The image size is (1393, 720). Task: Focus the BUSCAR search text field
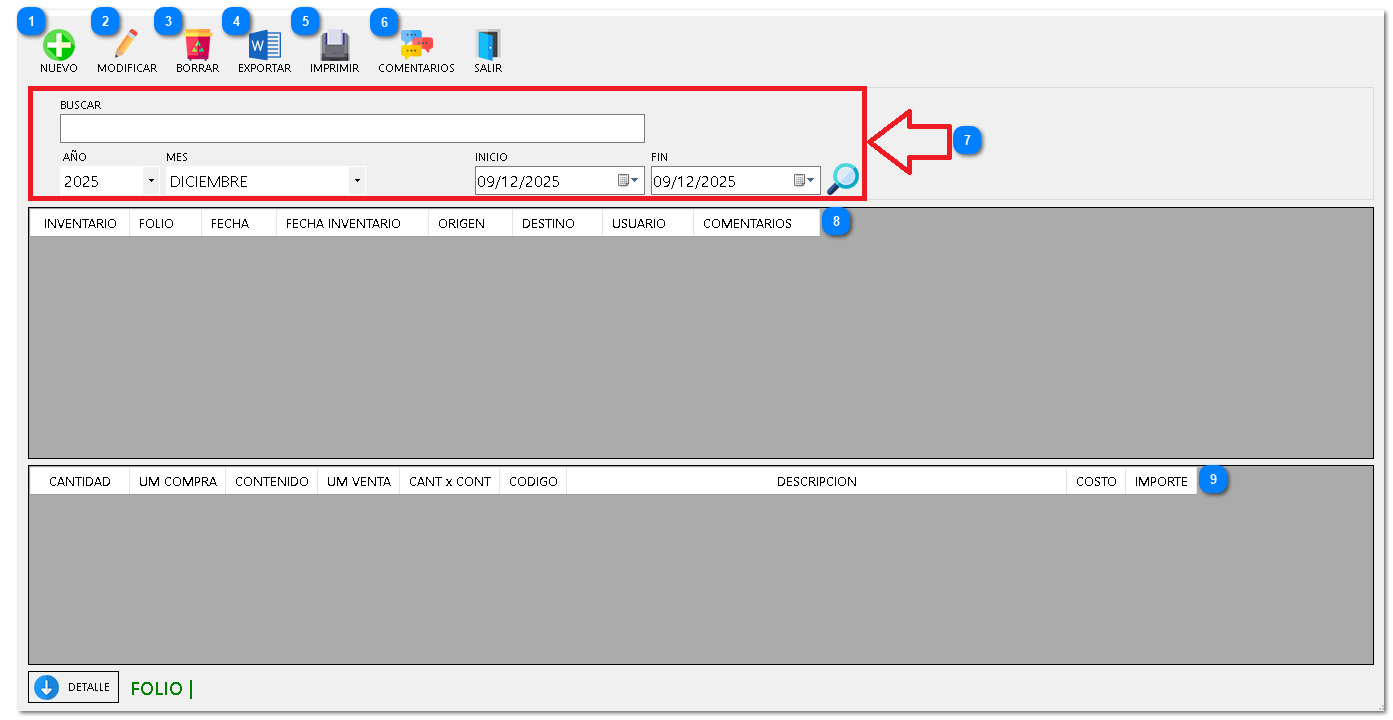click(352, 128)
